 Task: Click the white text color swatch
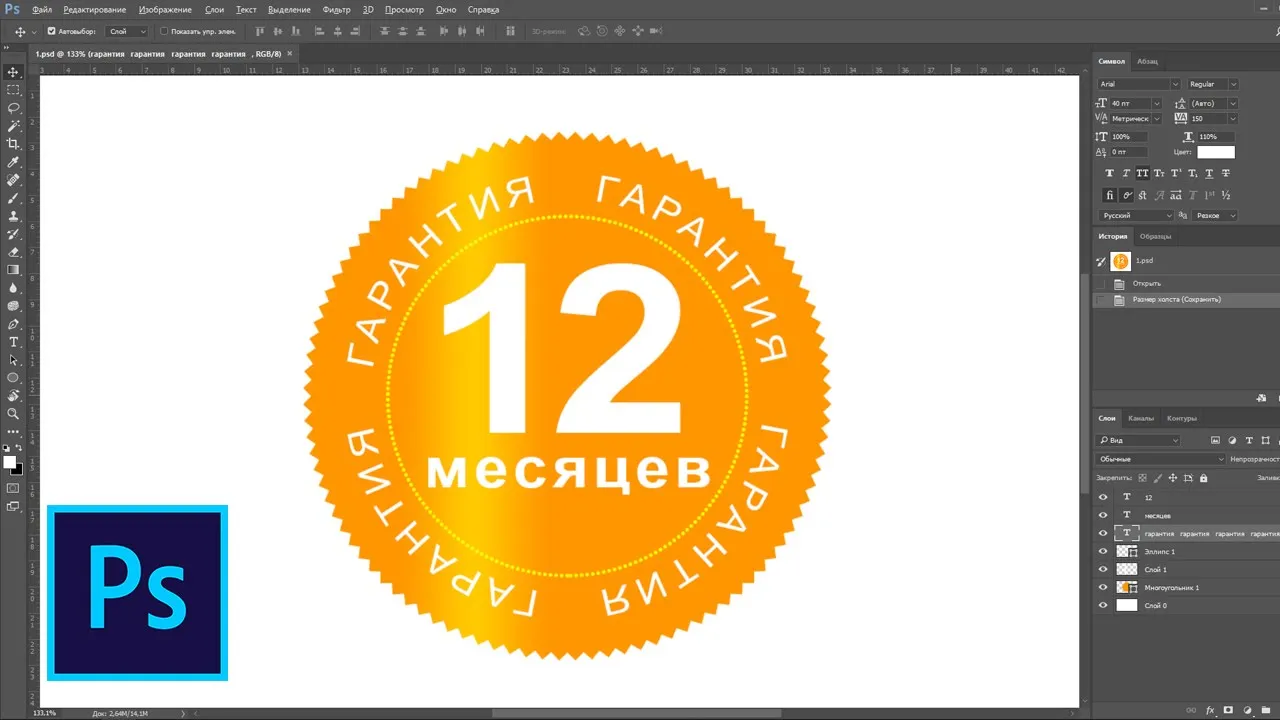click(x=1216, y=152)
